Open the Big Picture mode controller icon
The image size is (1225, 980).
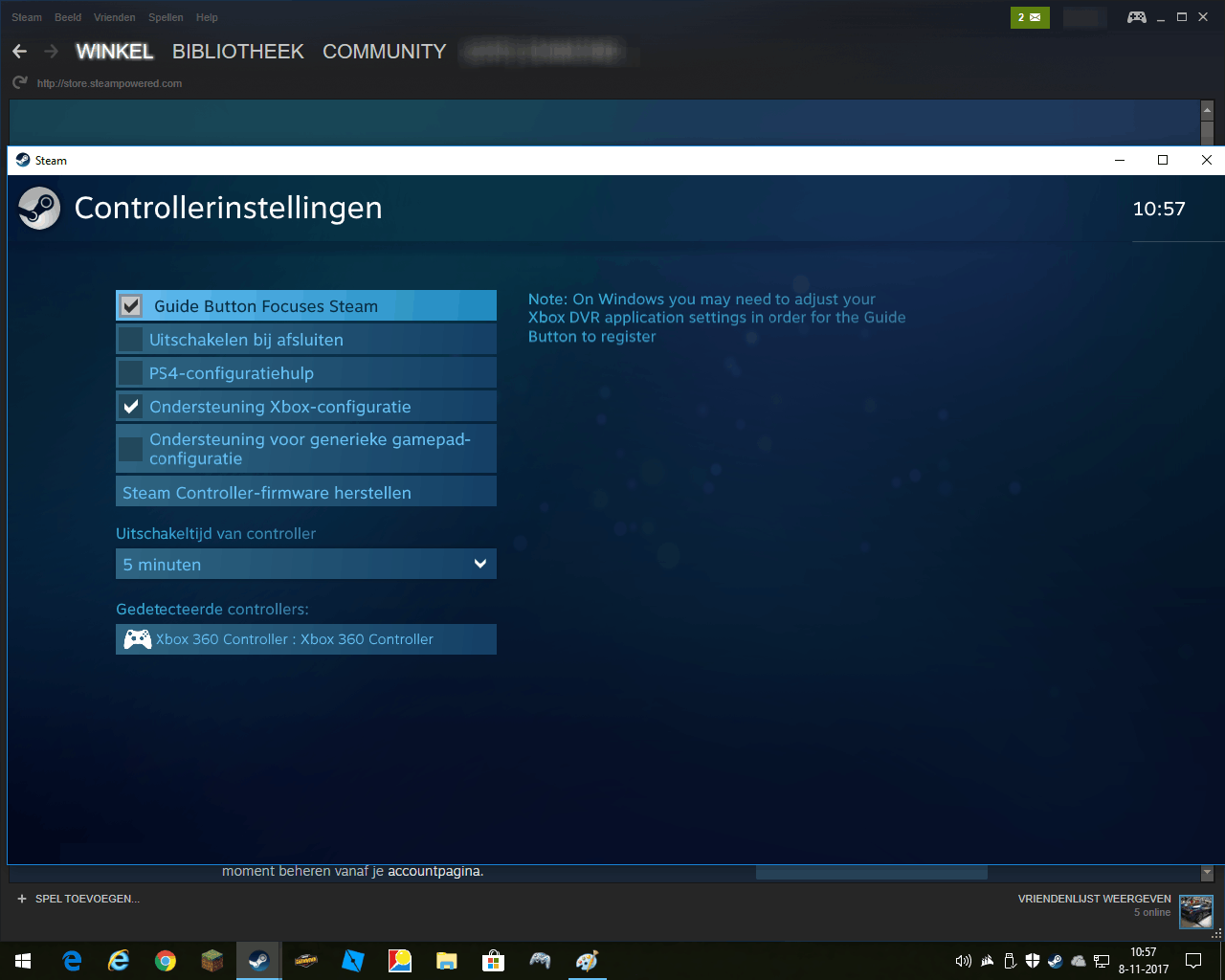[x=1137, y=17]
